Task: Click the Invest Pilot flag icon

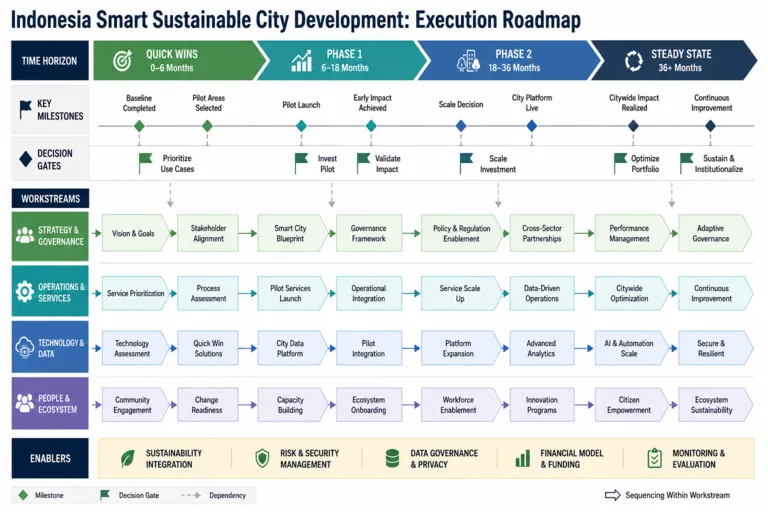Action: pos(301,163)
